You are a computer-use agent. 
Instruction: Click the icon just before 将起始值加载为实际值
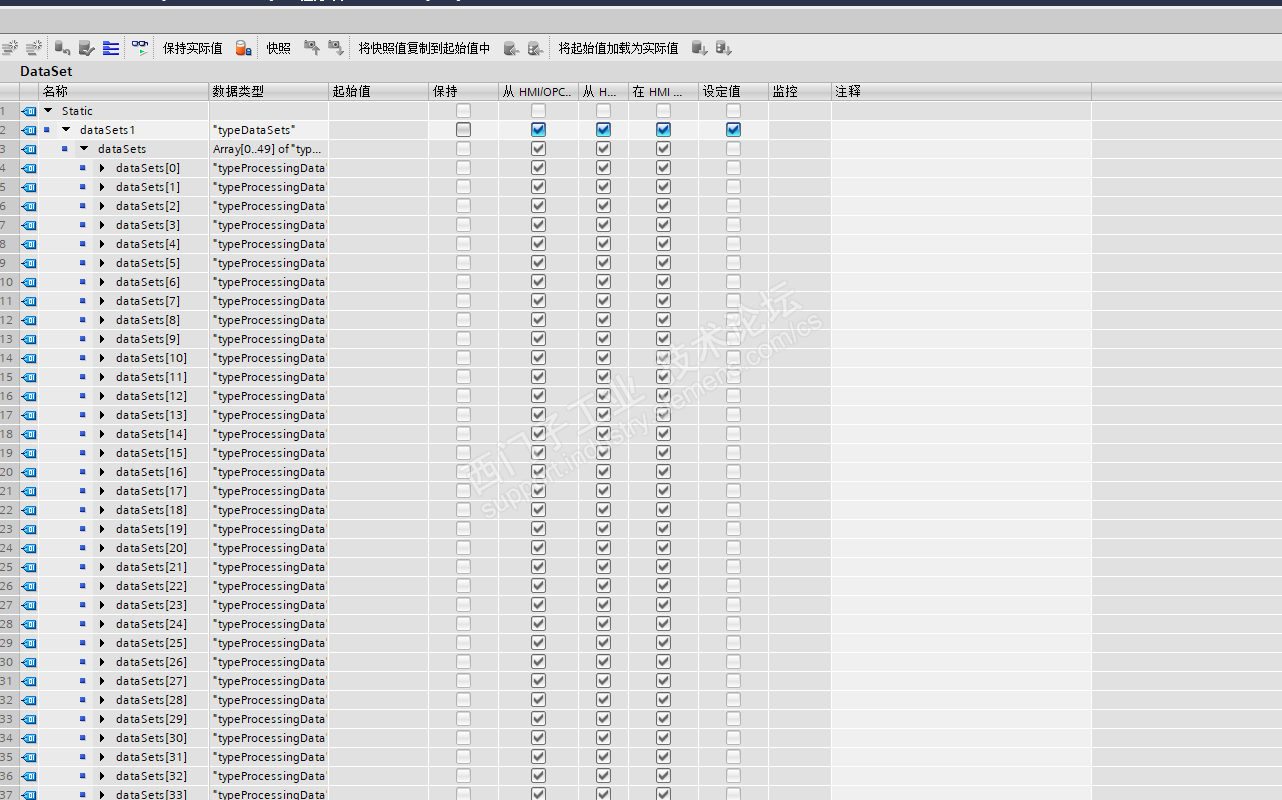point(535,47)
